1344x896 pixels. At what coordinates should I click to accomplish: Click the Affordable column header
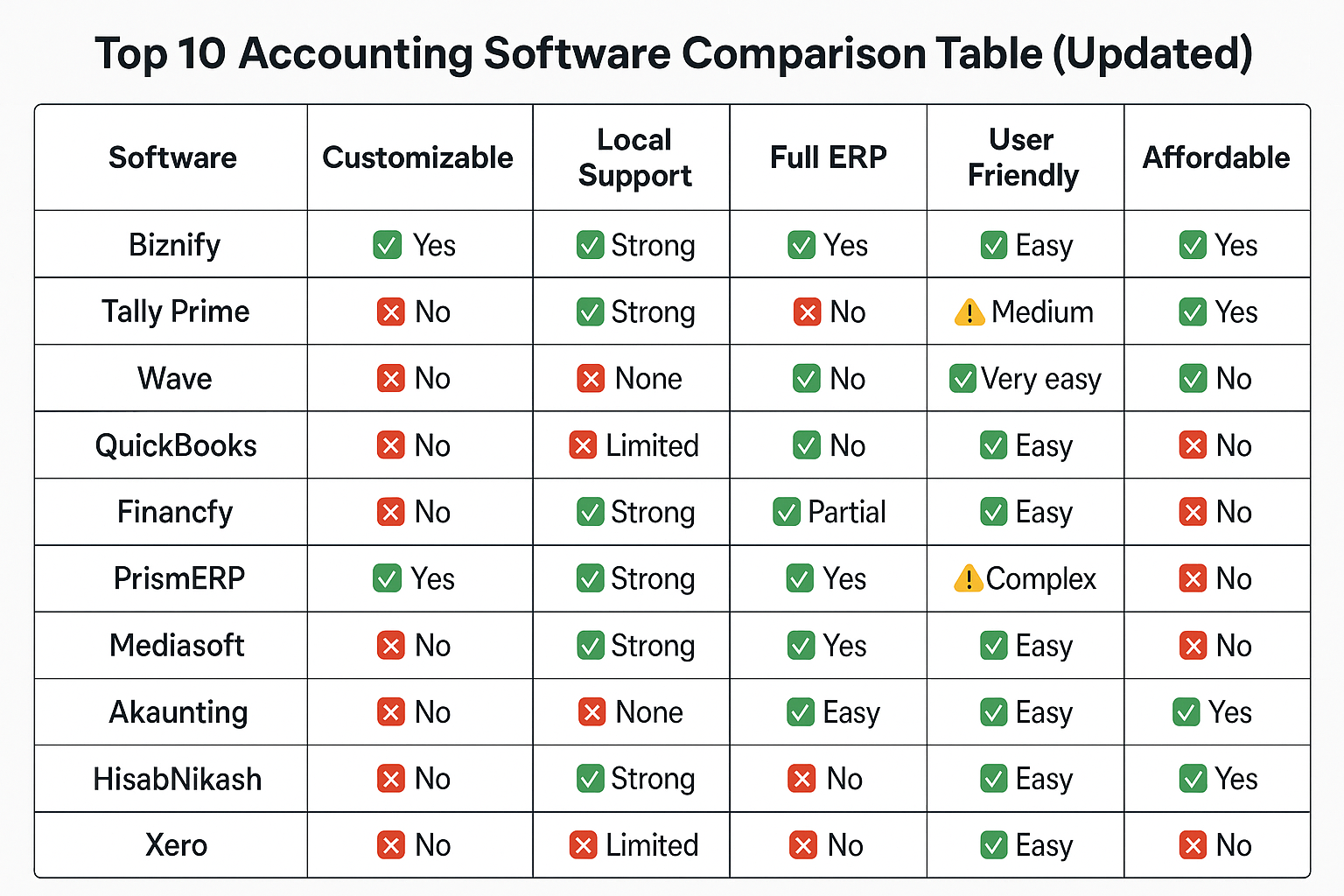pos(1216,157)
